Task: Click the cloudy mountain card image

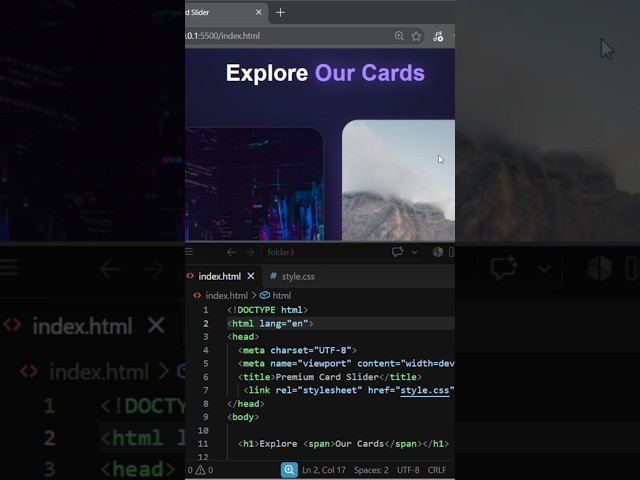Action: [398, 180]
